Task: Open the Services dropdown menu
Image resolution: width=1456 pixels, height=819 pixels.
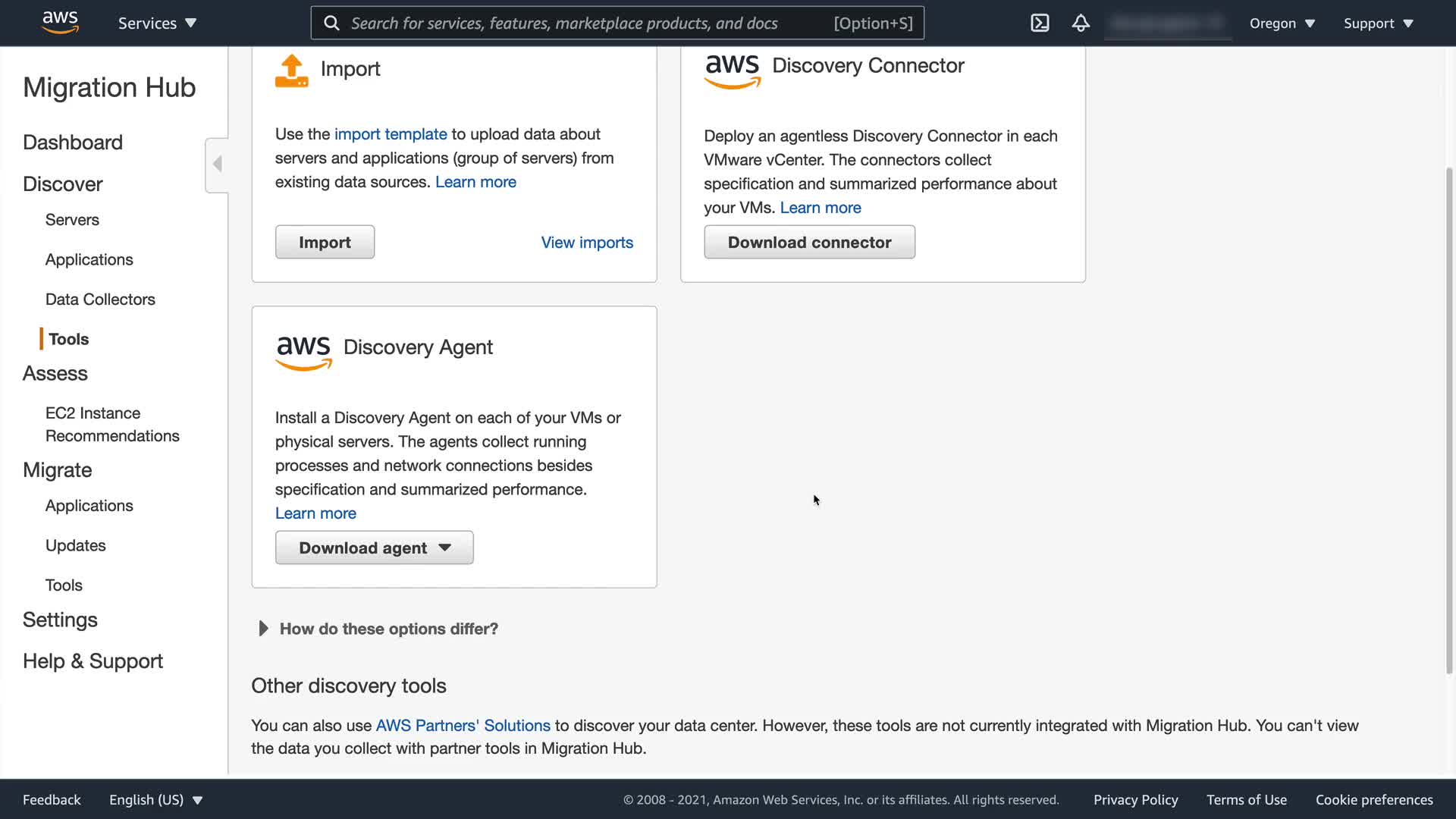Action: [157, 23]
